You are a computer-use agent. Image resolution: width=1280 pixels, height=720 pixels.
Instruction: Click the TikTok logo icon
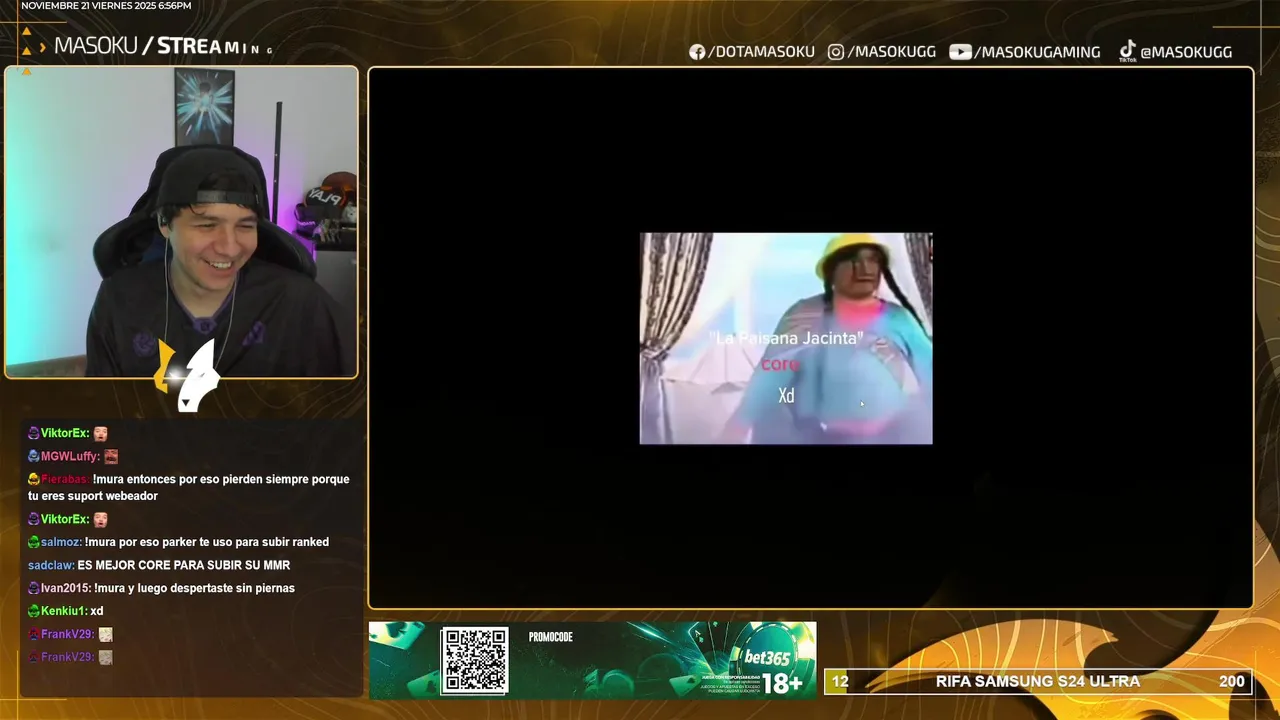(1127, 51)
